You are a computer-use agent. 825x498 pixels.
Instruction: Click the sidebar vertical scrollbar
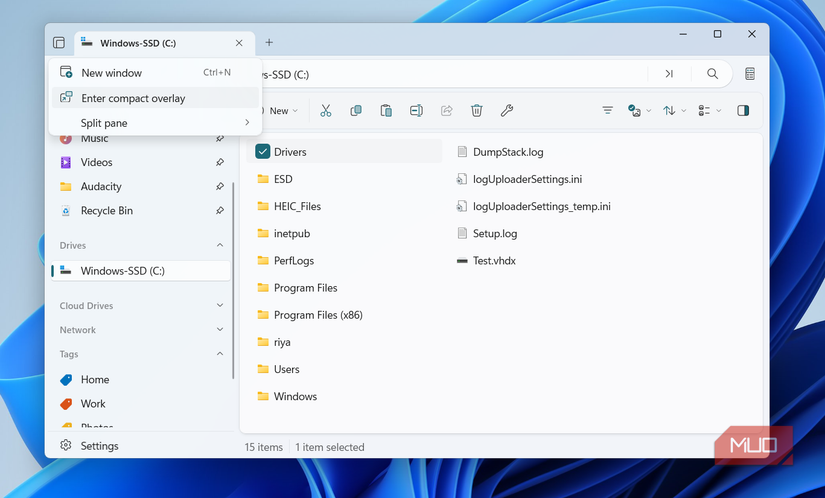(234, 280)
